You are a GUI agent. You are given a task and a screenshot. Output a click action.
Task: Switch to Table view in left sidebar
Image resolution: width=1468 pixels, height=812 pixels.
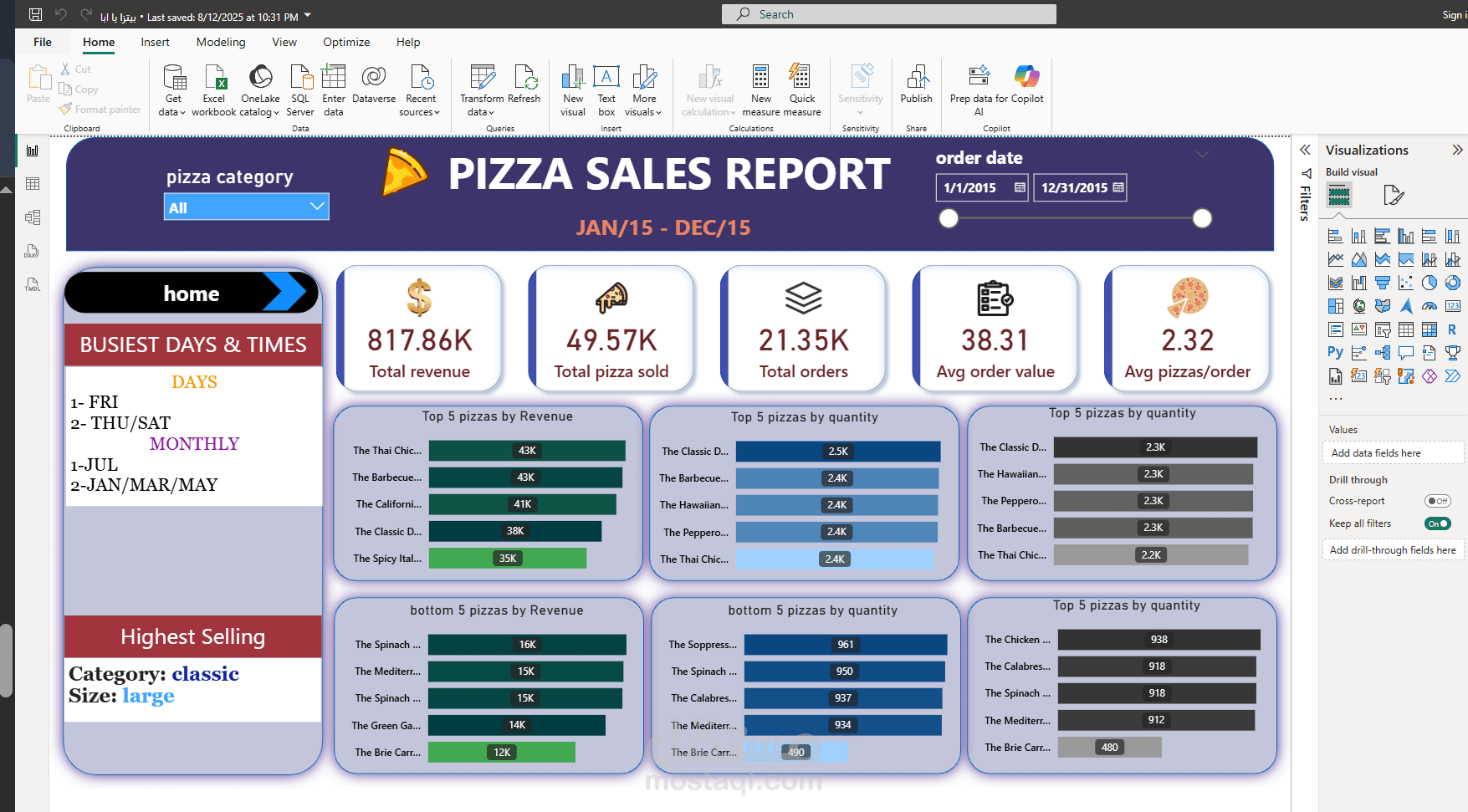[33, 184]
